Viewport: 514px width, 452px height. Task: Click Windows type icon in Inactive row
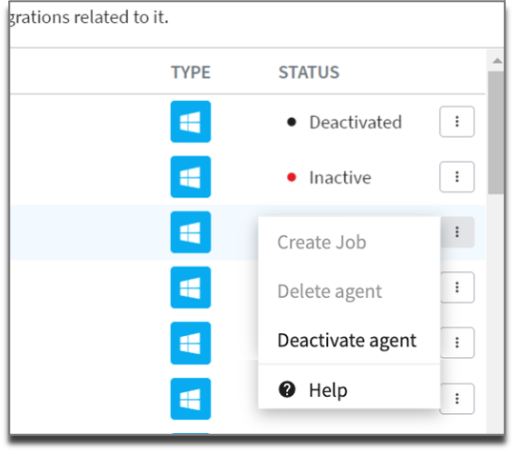[191, 177]
